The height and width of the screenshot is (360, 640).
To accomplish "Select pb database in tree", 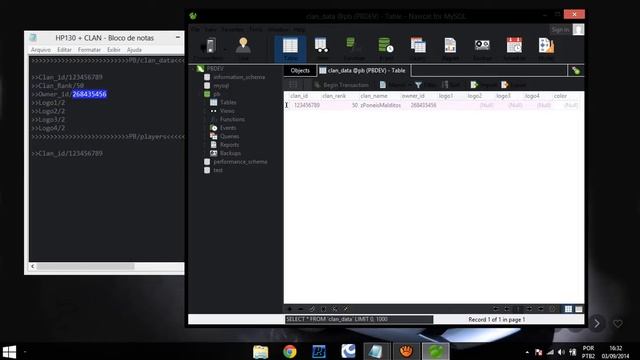I will click(x=212, y=94).
